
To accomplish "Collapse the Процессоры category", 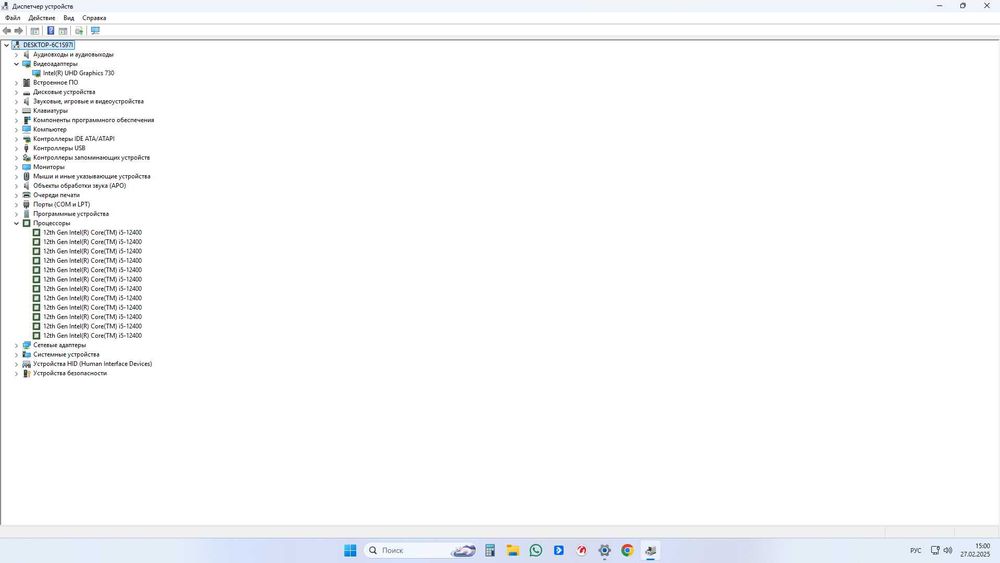I will pos(17,223).
